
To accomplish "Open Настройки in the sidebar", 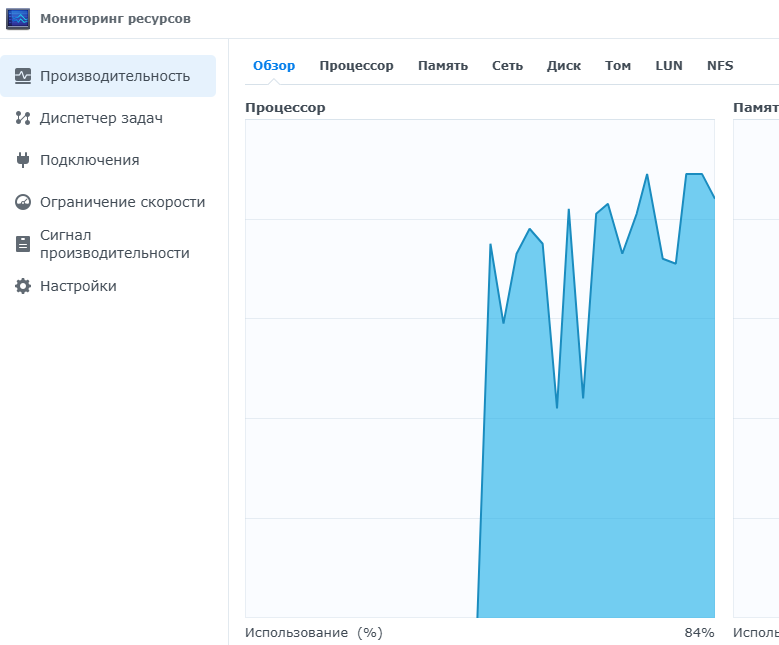I will [x=108, y=286].
